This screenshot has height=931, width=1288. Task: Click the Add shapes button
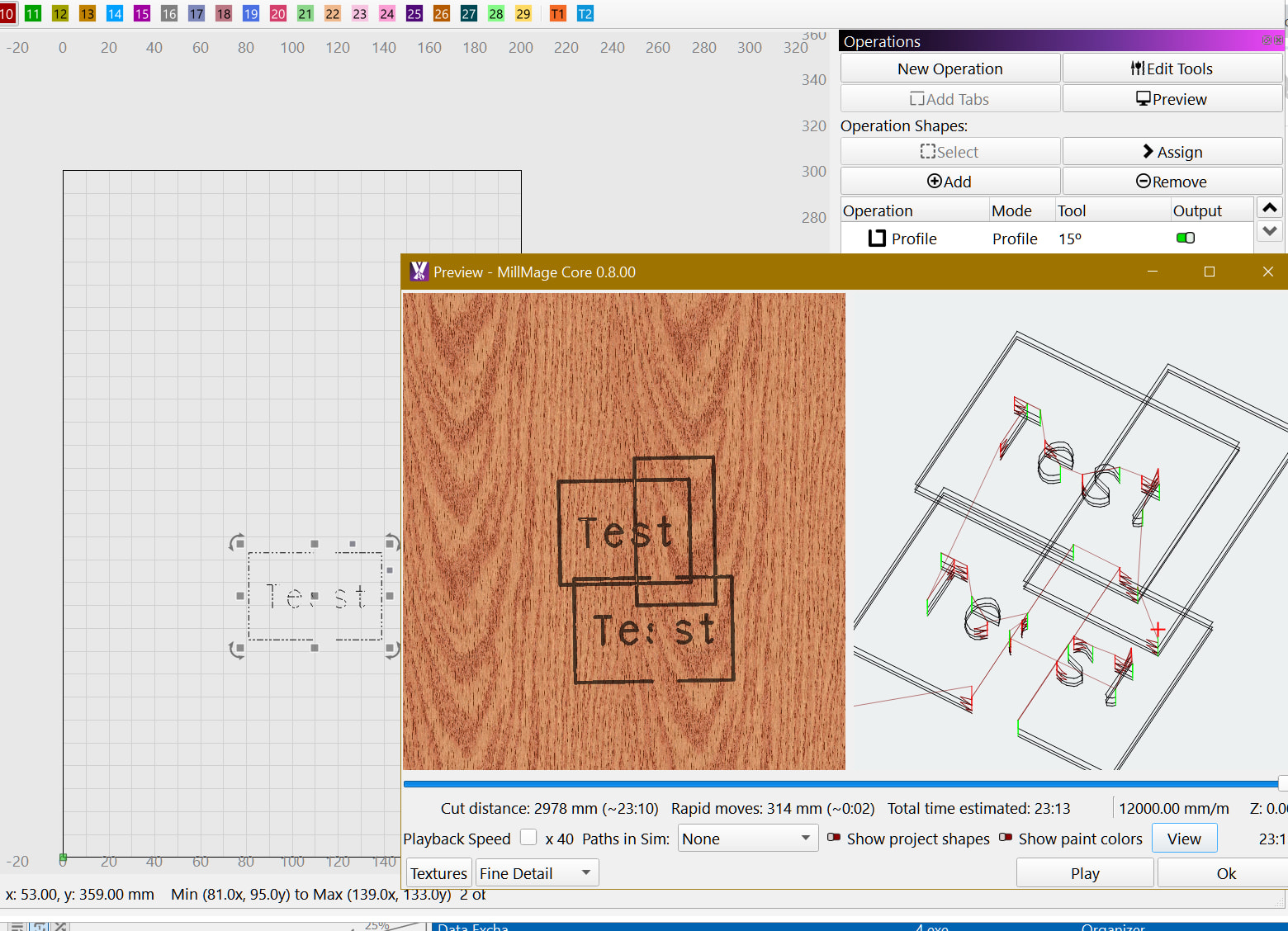point(949,182)
